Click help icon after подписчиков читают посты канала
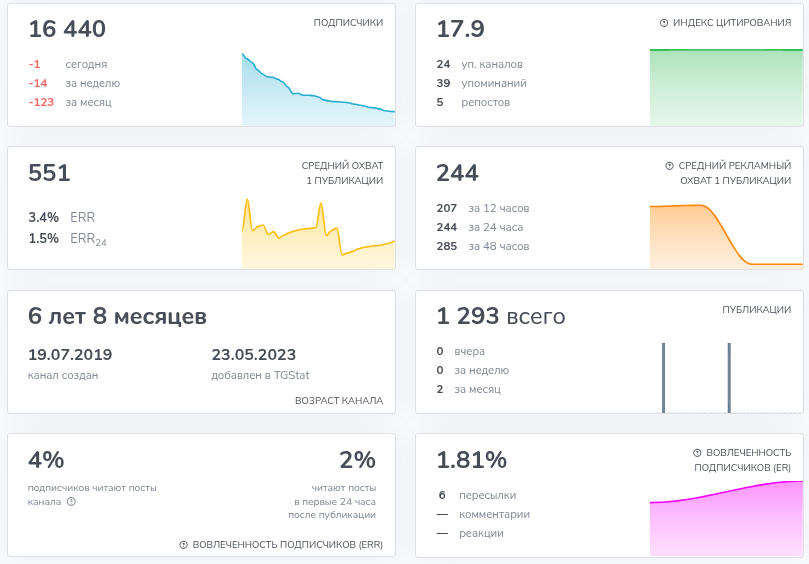 pyautogui.click(x=71, y=502)
